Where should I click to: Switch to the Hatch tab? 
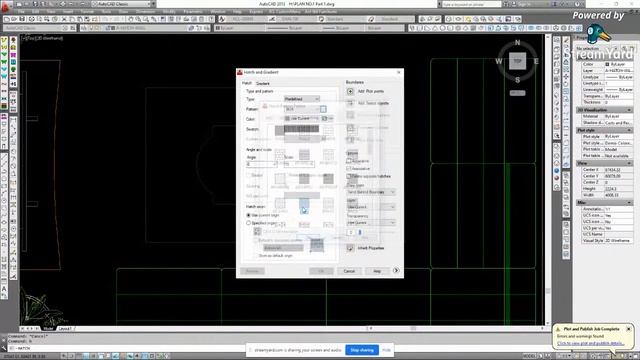(x=247, y=83)
